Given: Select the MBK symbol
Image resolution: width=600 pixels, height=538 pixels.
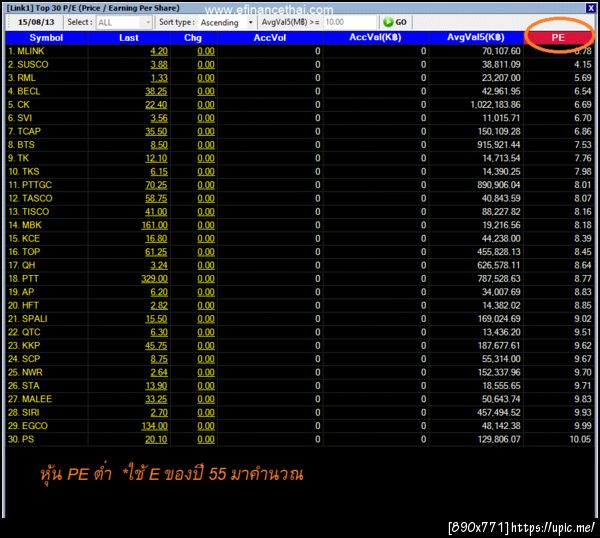Looking at the screenshot, I should tap(31, 225).
